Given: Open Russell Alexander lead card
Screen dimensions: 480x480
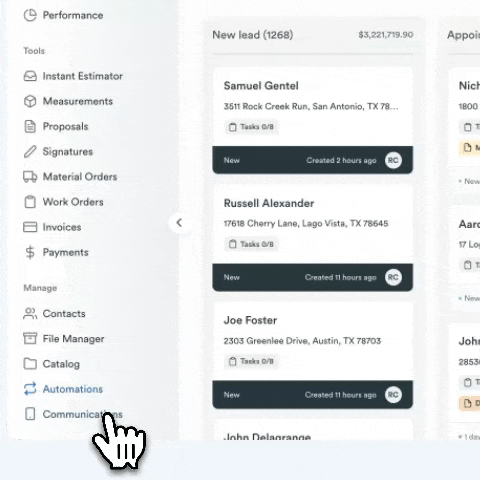Looking at the screenshot, I should pos(313,238).
